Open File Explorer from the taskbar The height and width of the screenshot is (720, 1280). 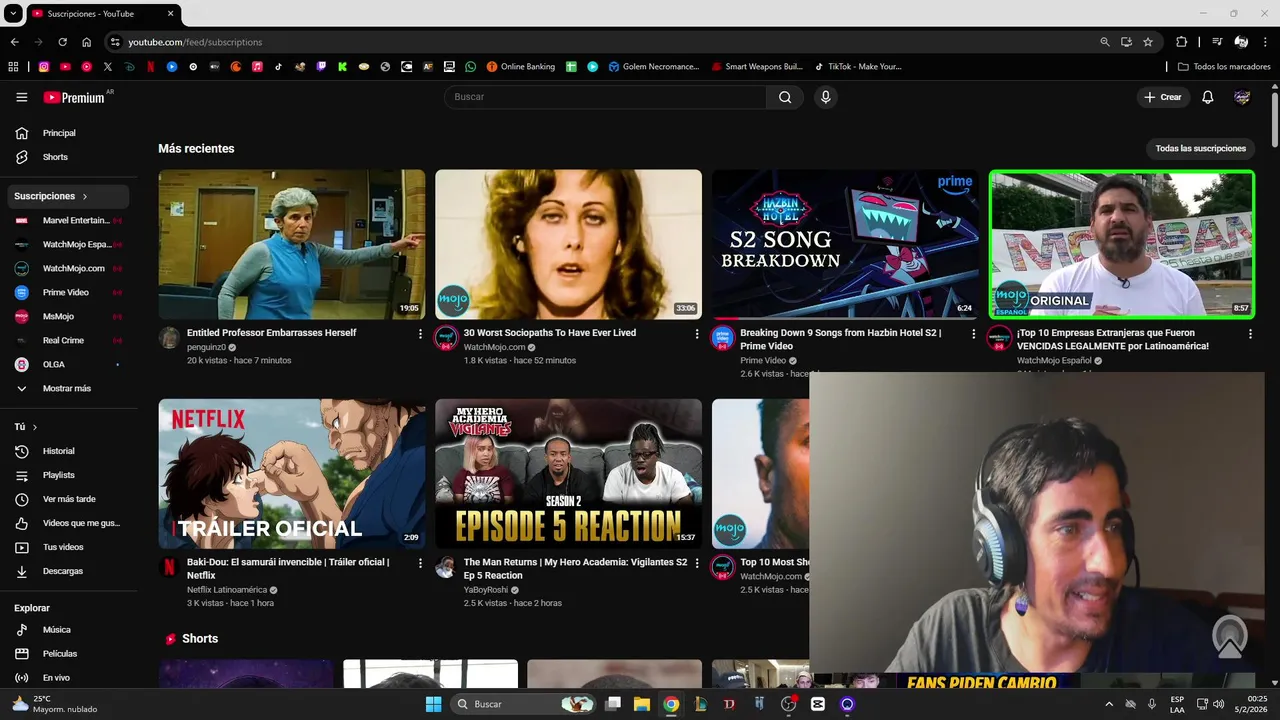click(x=642, y=704)
